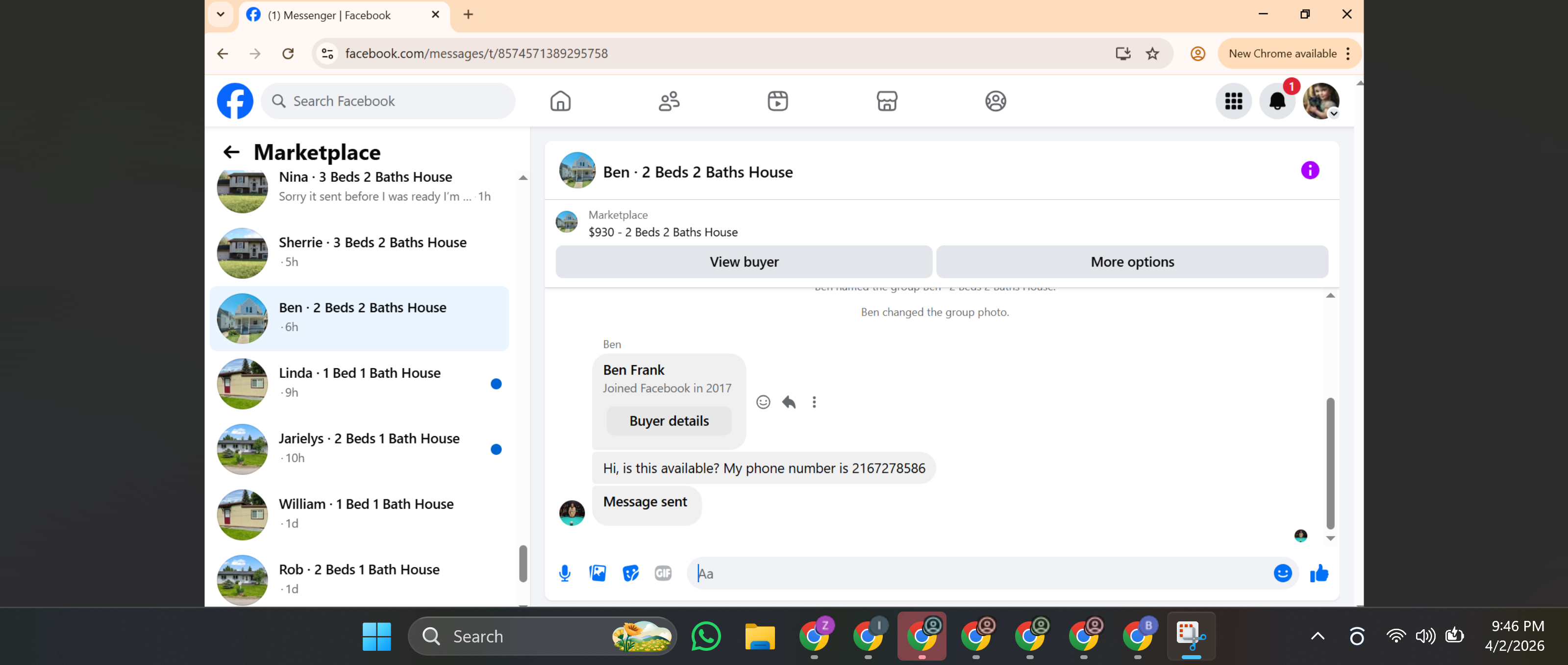Click the View buyer button
Viewport: 1568px width, 665px height.
coord(743,262)
